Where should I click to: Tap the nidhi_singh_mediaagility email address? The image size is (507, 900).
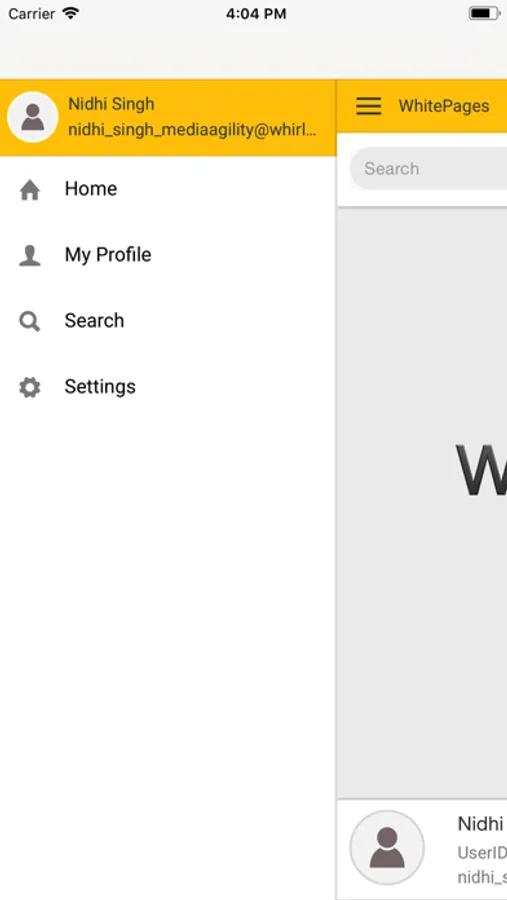[192, 130]
